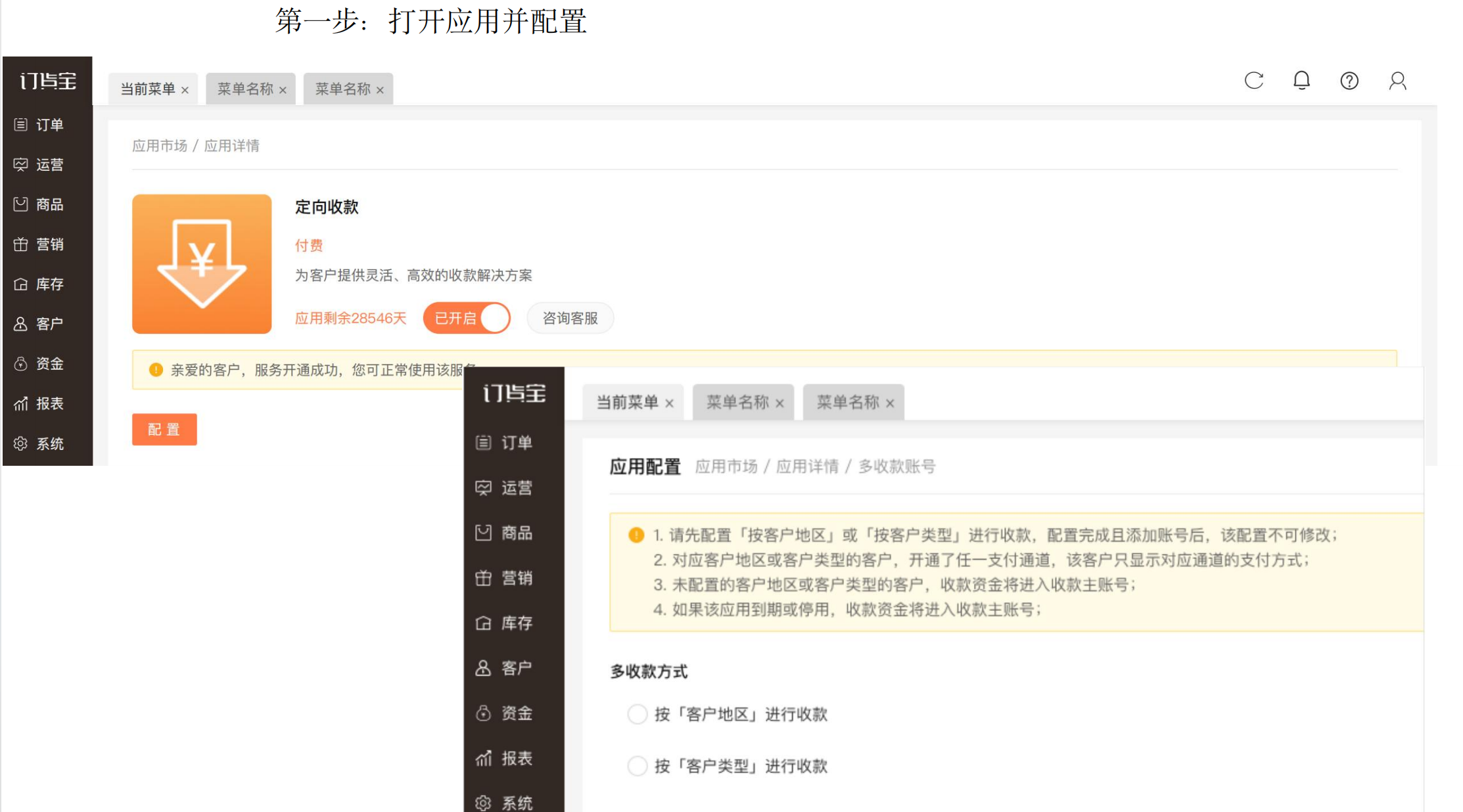The image size is (1463, 812).
Task: Switch to the second 菜单名称 tab in lower window
Action: pyautogui.click(x=847, y=402)
